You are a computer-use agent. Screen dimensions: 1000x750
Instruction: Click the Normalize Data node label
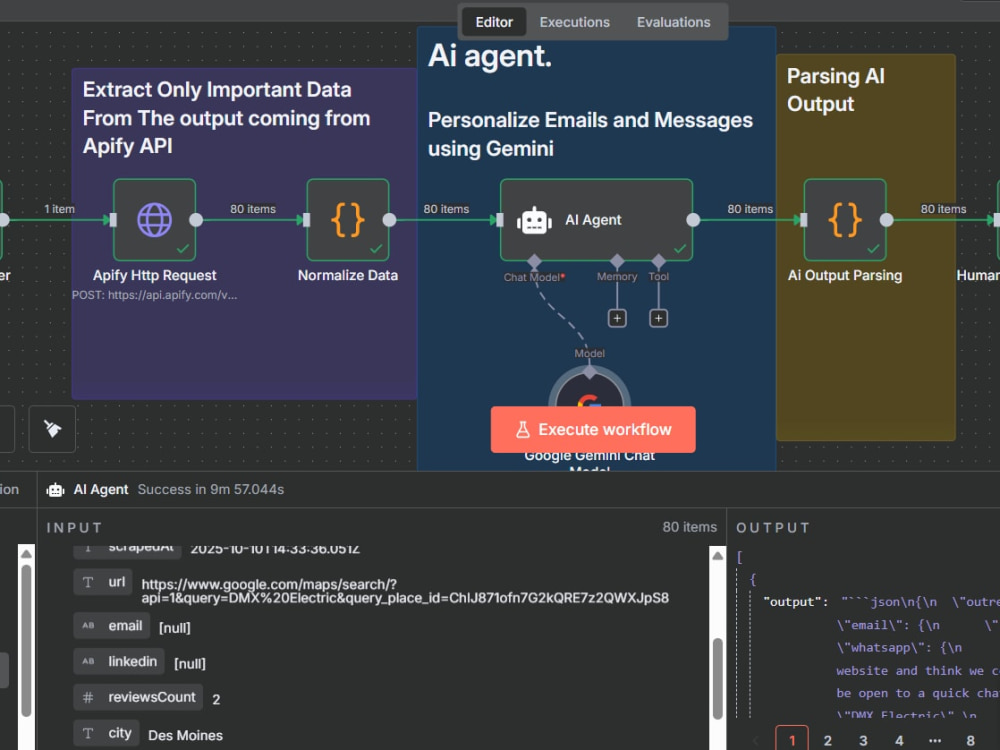click(x=348, y=276)
